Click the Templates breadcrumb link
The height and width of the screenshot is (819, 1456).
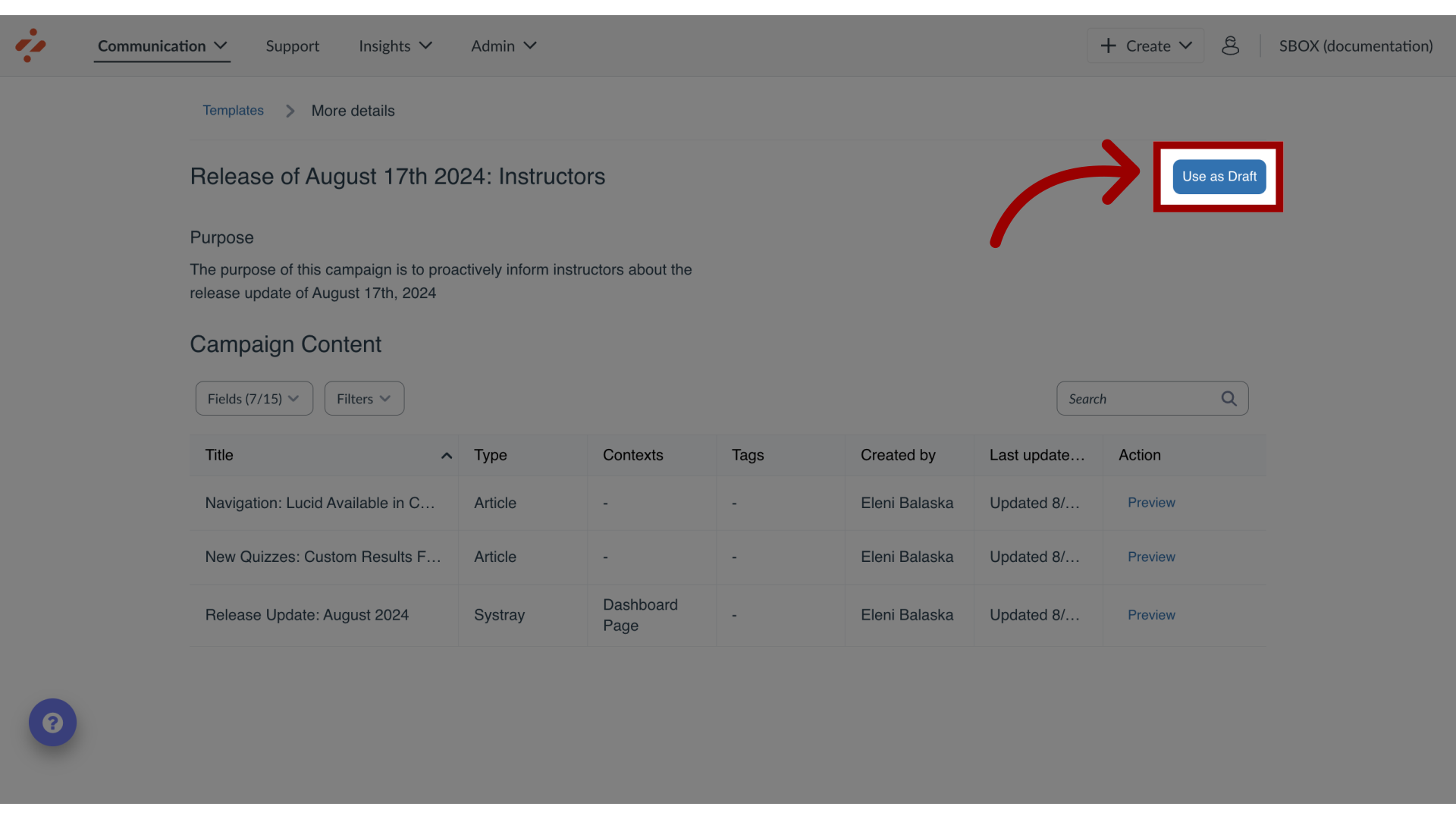point(232,110)
